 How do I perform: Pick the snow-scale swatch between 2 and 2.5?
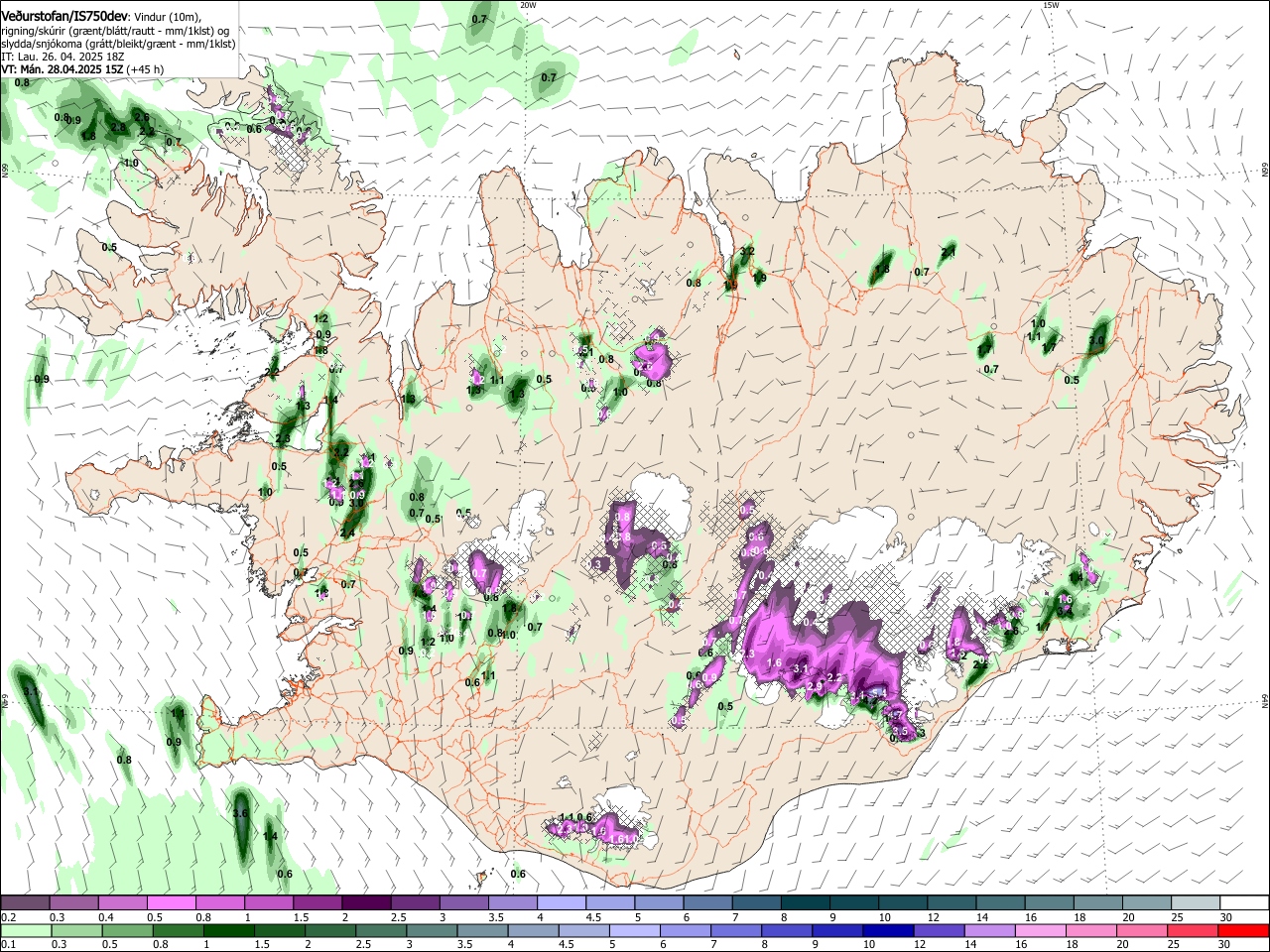(x=366, y=903)
